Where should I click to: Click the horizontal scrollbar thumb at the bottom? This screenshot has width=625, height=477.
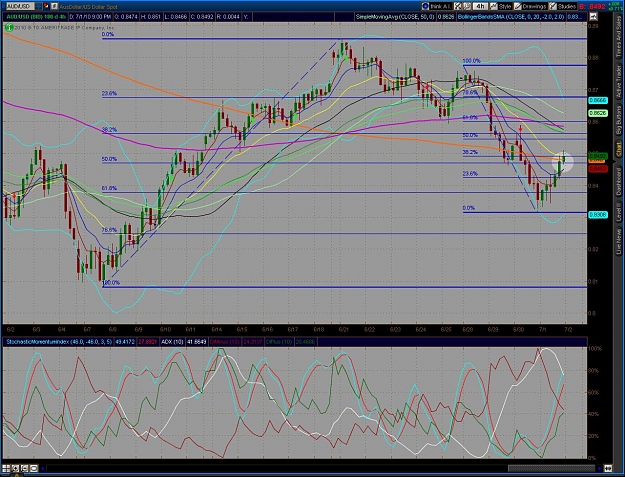pos(551,468)
